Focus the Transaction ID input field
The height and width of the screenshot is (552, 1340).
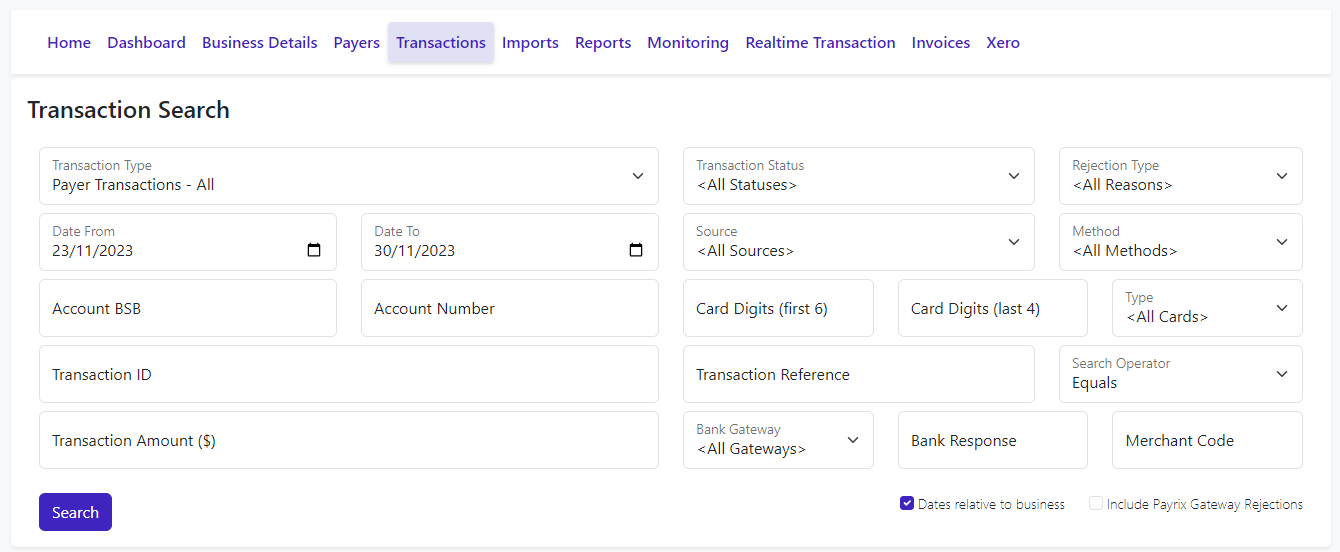pyautogui.click(x=348, y=374)
